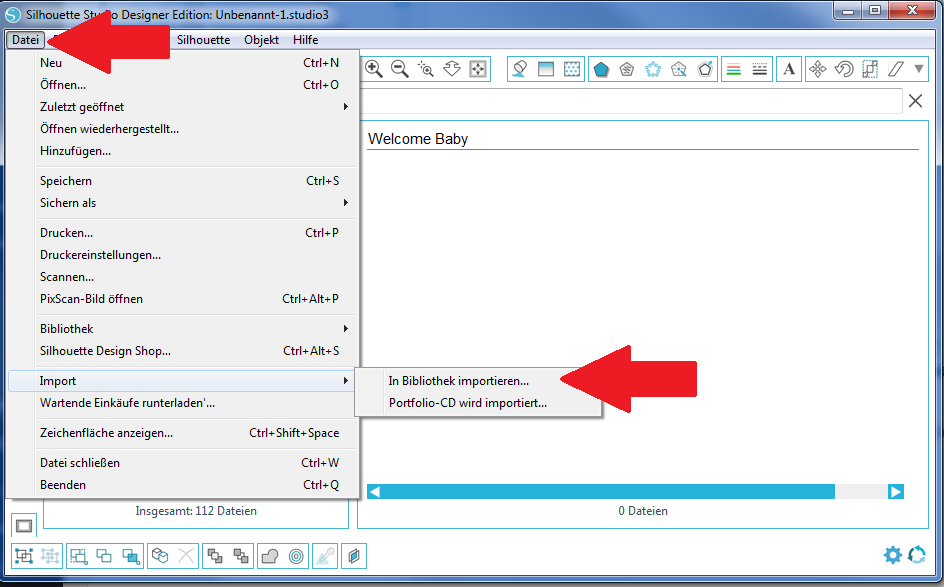Open the transform tools dropdown arrow

pos(920,69)
